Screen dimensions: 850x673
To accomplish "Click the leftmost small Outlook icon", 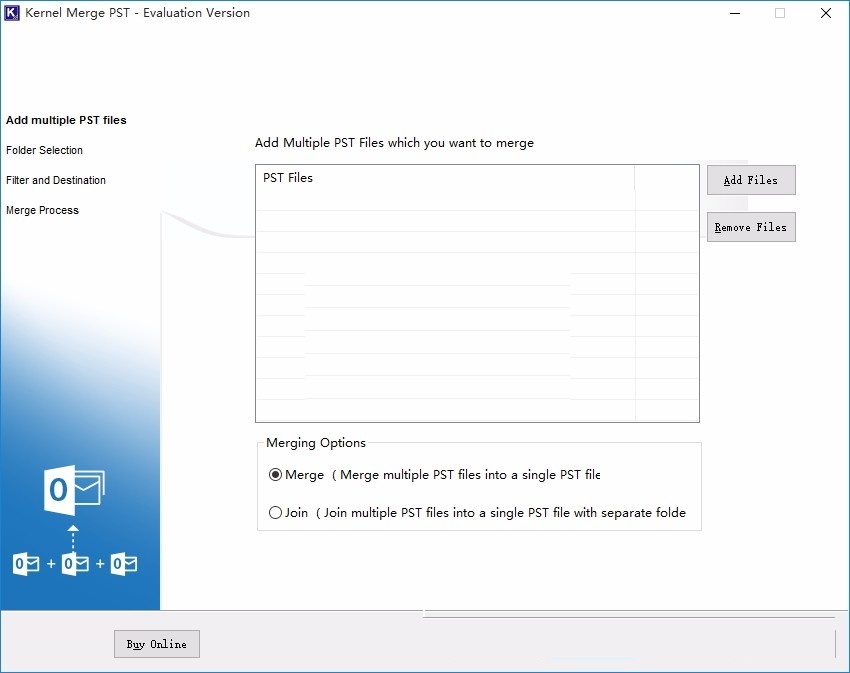I will (26, 564).
